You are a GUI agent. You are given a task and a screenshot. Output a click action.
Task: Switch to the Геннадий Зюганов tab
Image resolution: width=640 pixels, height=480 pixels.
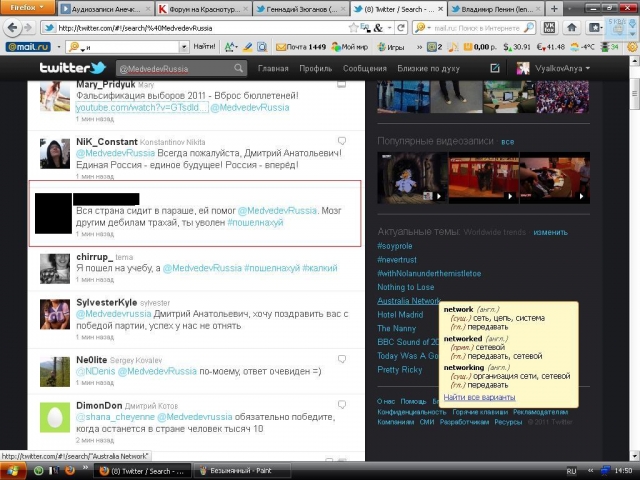(301, 9)
